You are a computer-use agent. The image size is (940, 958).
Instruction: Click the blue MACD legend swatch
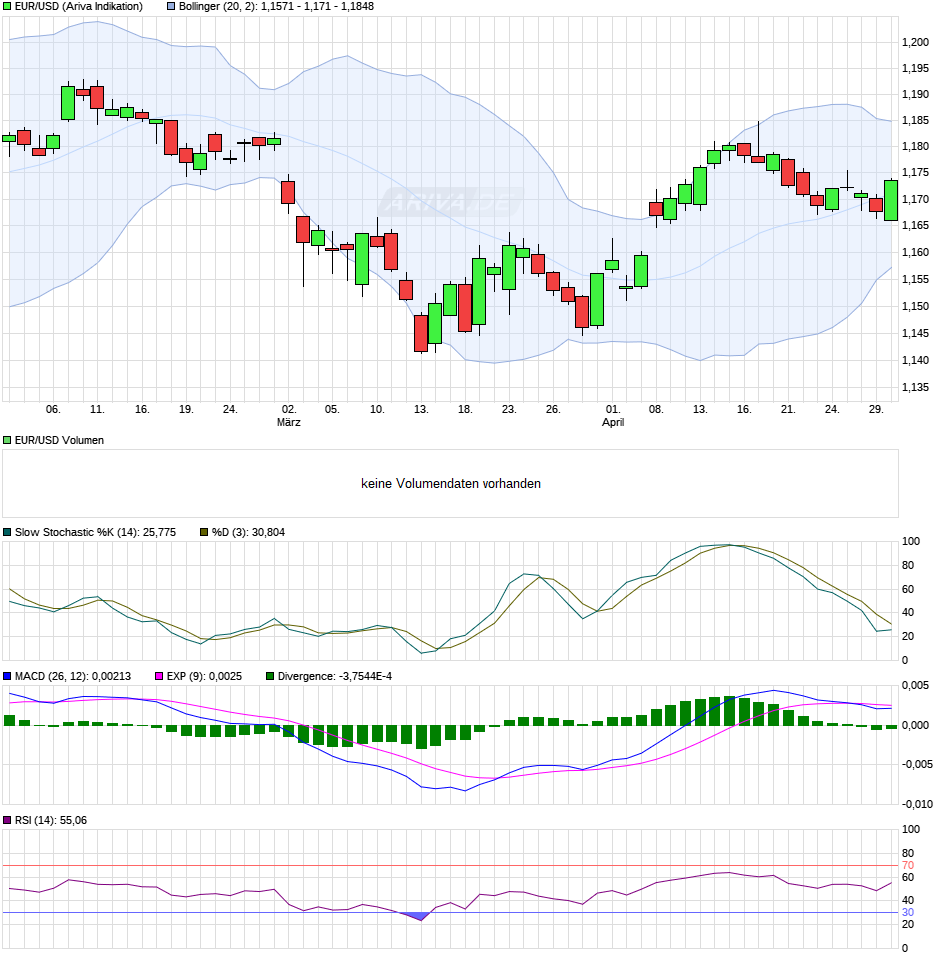pos(7,676)
